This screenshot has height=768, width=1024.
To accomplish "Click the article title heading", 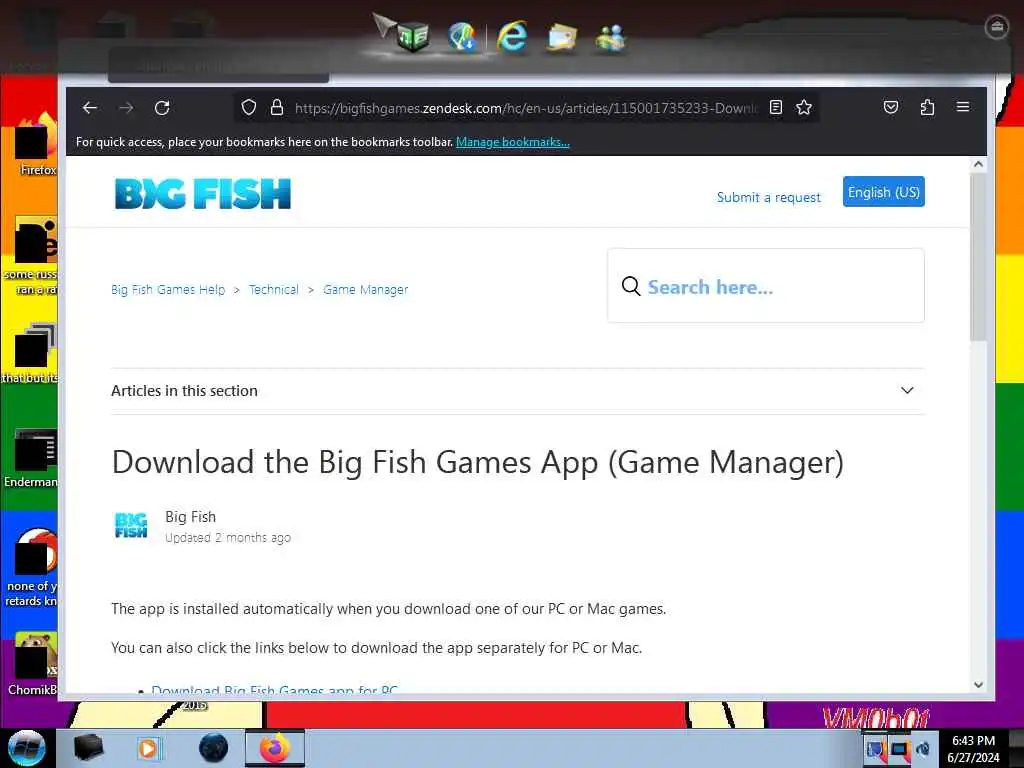I will pos(477,462).
